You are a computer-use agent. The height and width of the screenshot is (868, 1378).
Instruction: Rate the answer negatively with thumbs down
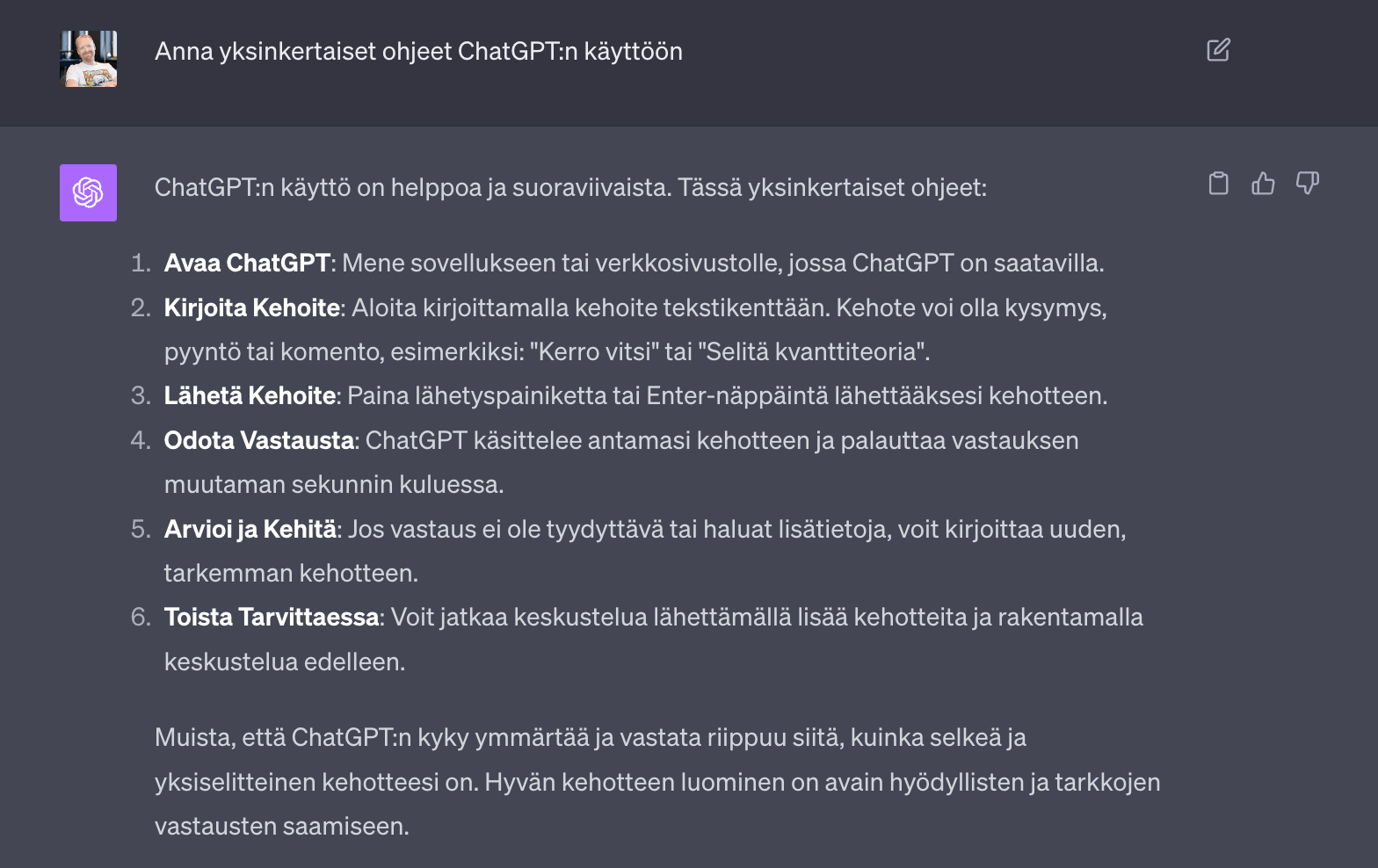pyautogui.click(x=1309, y=184)
